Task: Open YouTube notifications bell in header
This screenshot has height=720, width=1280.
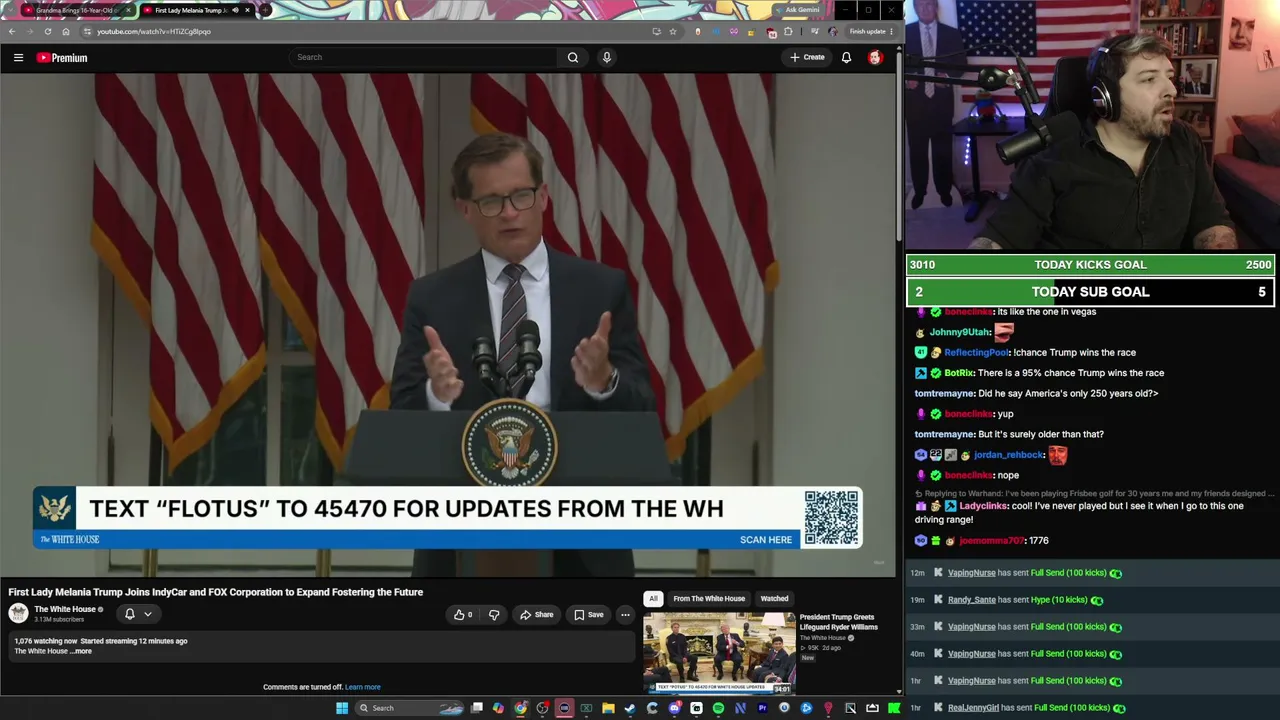Action: 846,57
